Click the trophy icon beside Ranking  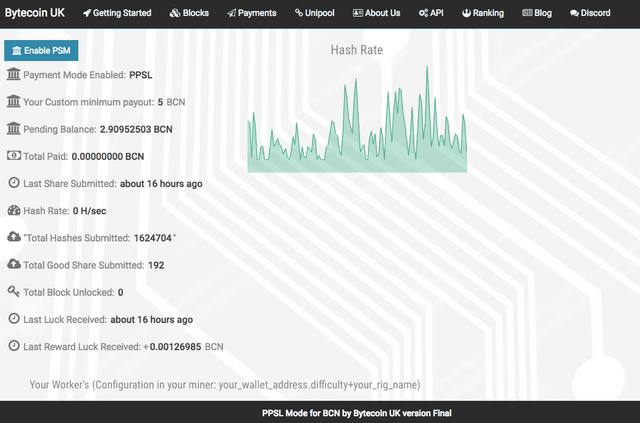[467, 13]
